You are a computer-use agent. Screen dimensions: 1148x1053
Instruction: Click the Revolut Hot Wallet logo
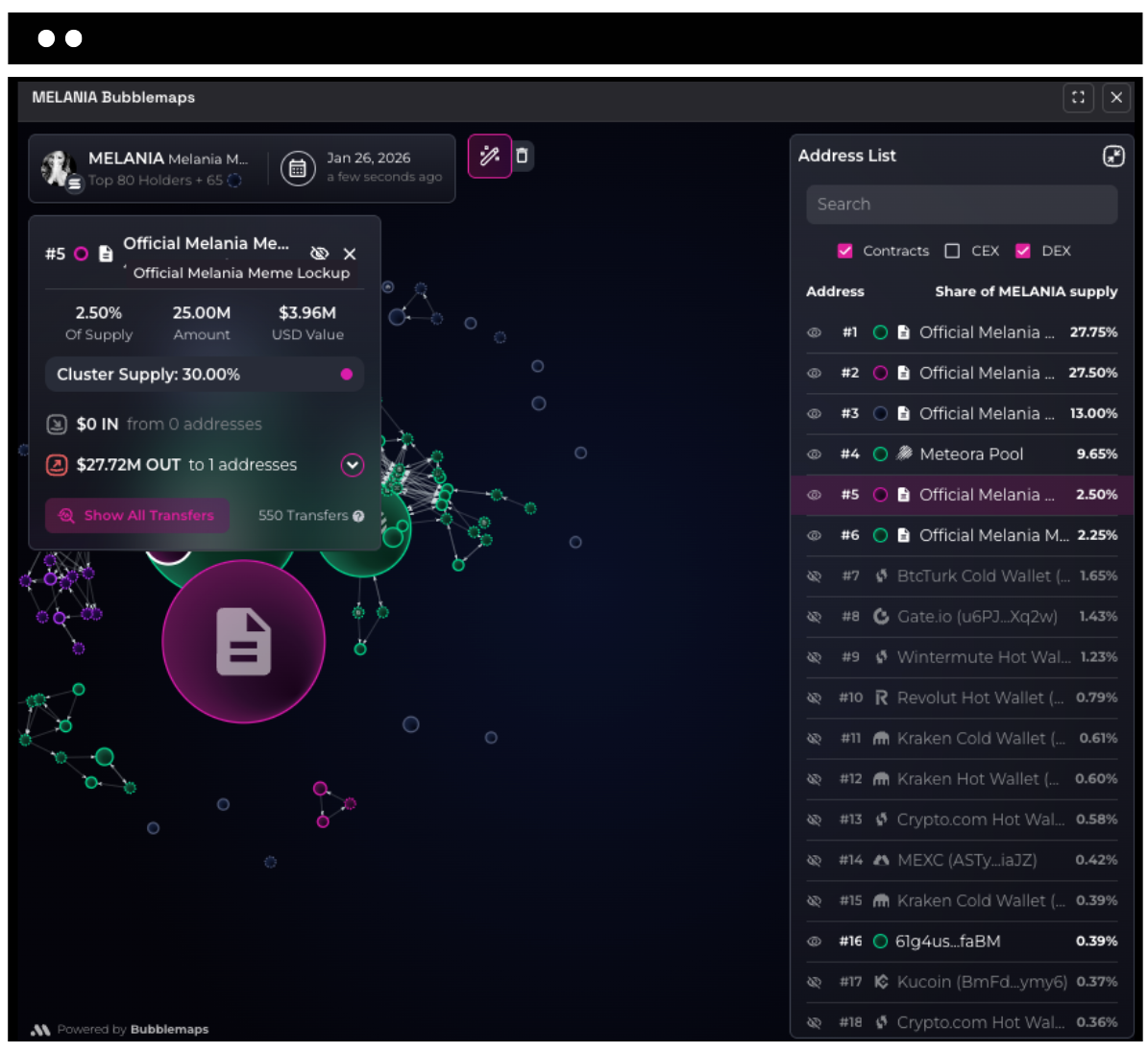tap(881, 698)
